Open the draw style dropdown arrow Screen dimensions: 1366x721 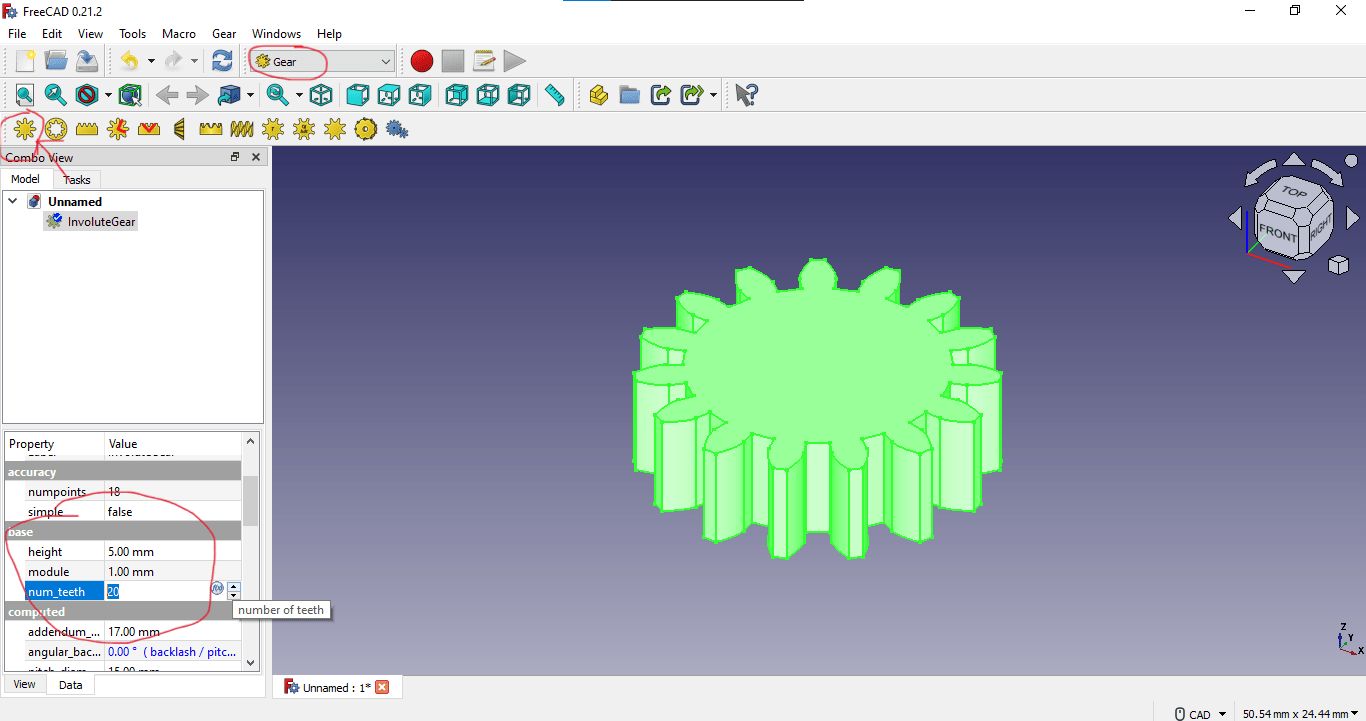pyautogui.click(x=108, y=95)
